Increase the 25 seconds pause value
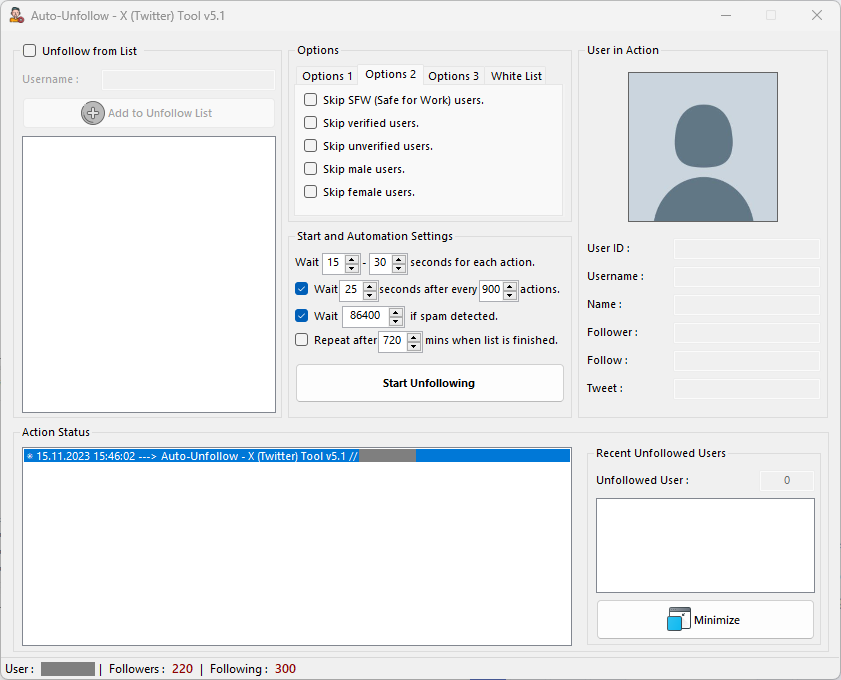 pos(370,285)
